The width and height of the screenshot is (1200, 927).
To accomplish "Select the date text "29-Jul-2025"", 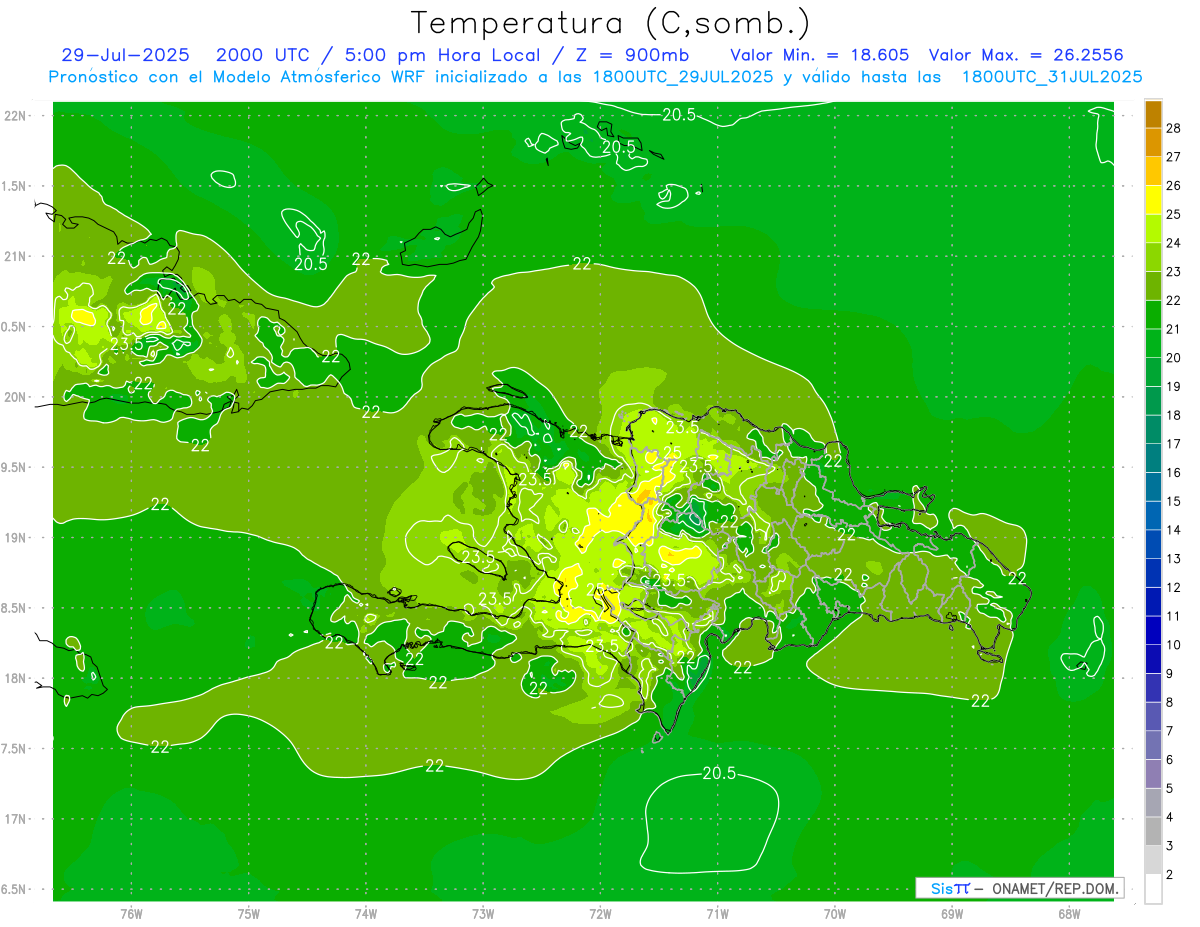I will tap(127, 55).
